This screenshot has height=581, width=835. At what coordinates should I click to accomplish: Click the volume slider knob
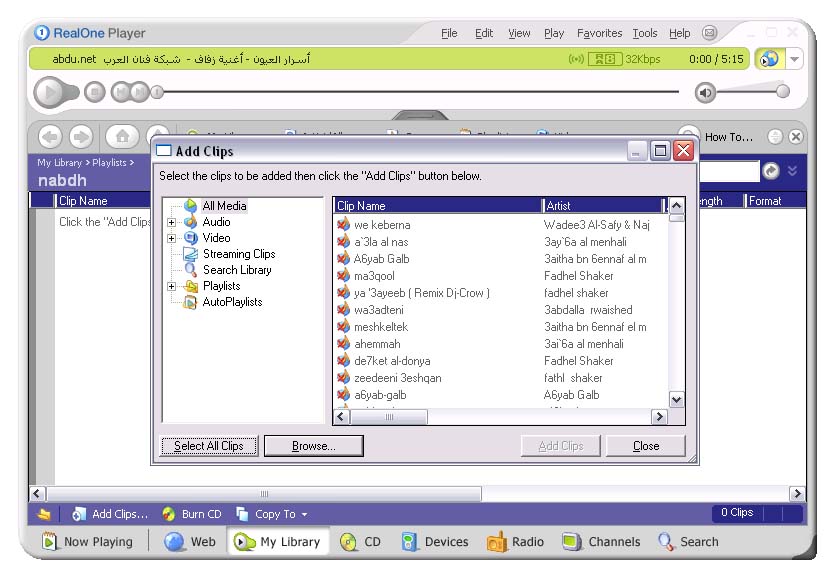[782, 91]
